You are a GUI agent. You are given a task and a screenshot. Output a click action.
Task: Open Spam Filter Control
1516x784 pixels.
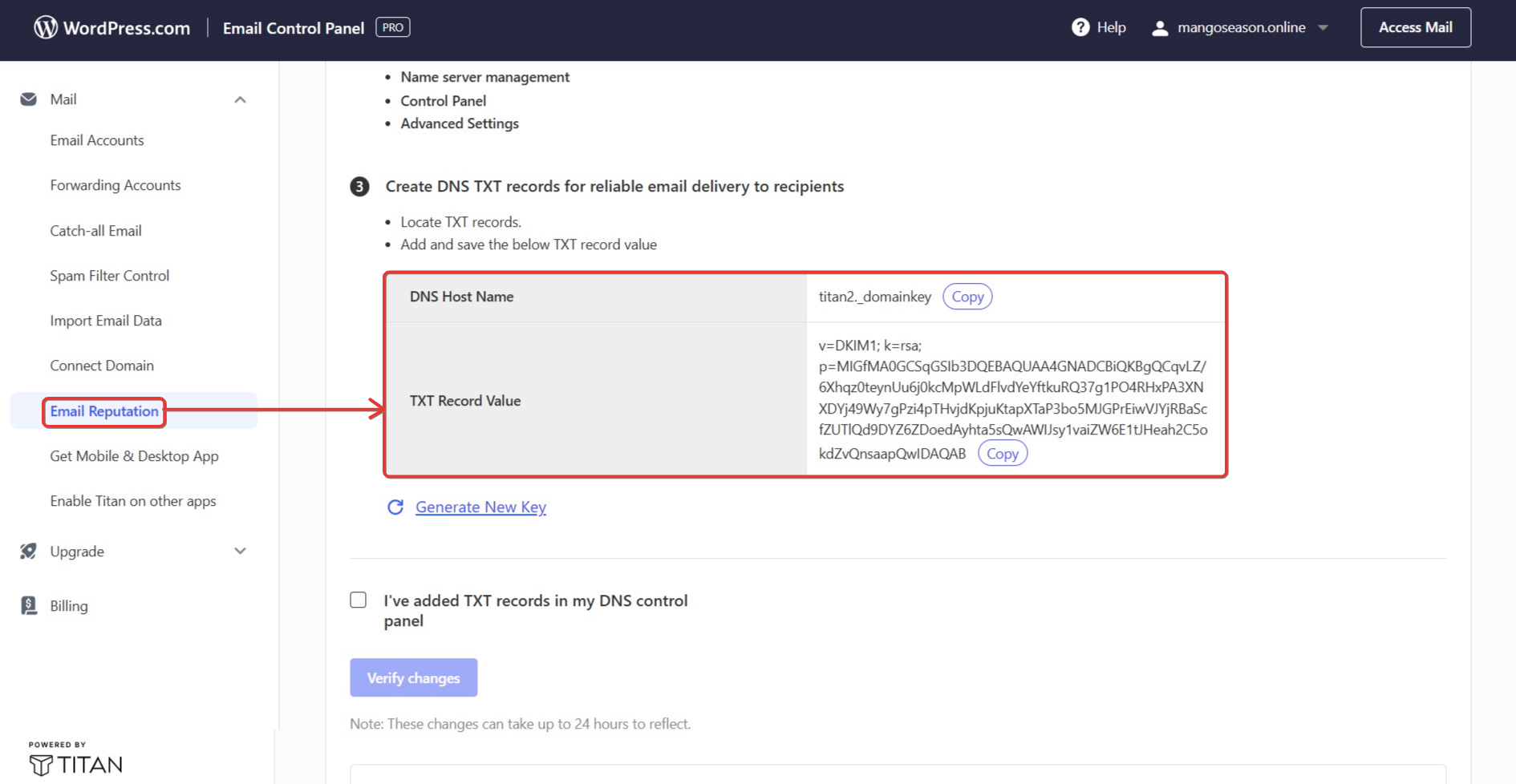[110, 276]
